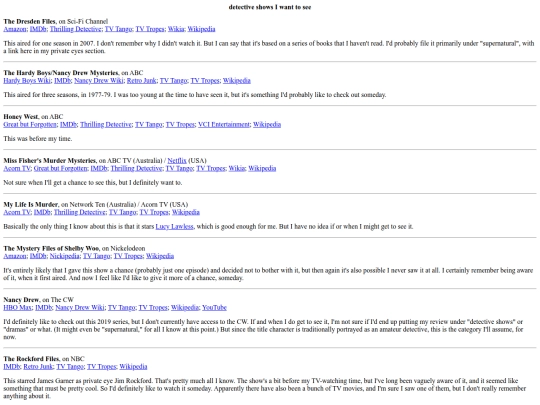The width and height of the screenshot is (540, 405).
Task: Open the YouTube link under Nancy Drew
Action: pyautogui.click(x=214, y=308)
